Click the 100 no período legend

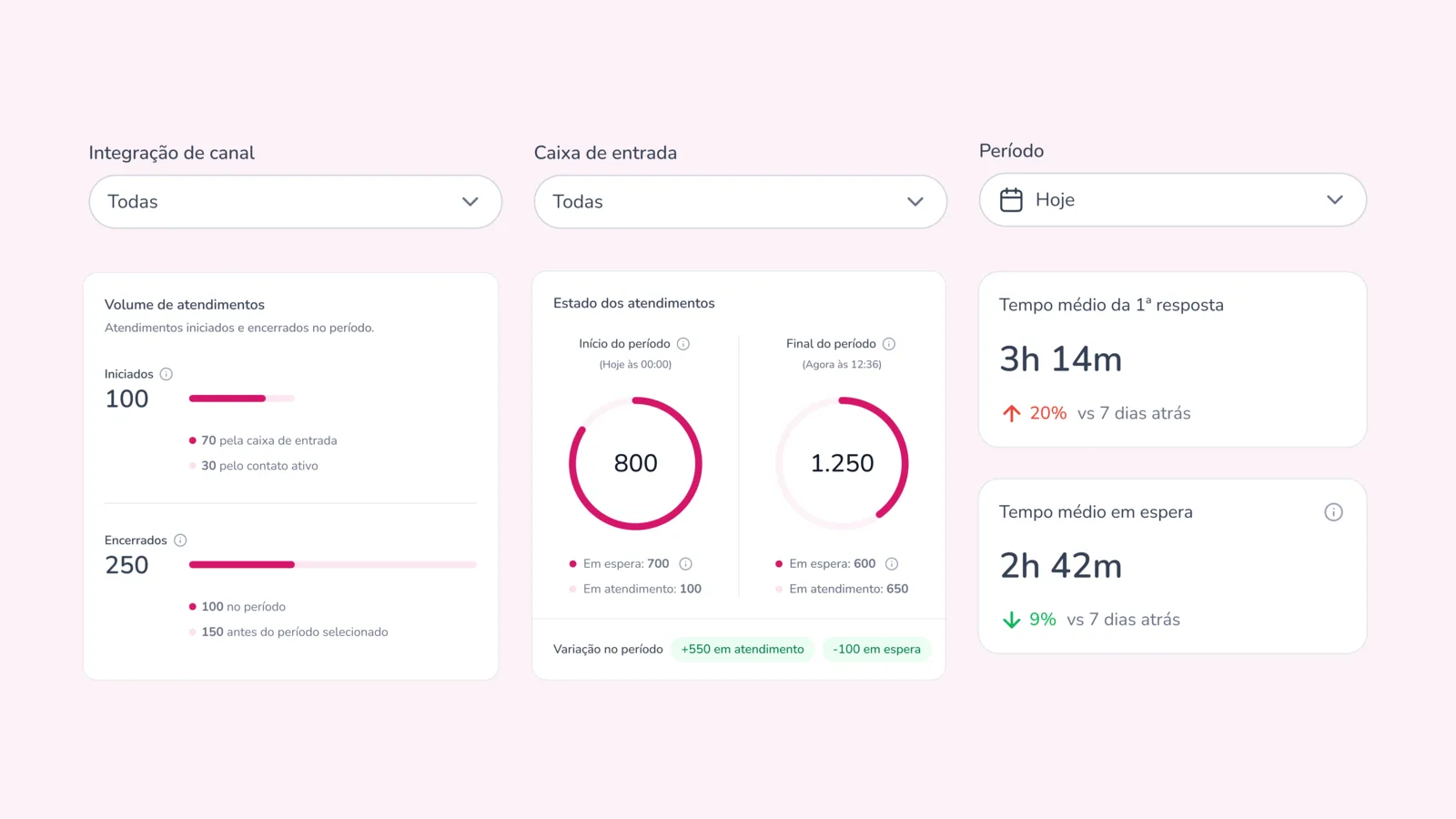(x=238, y=607)
